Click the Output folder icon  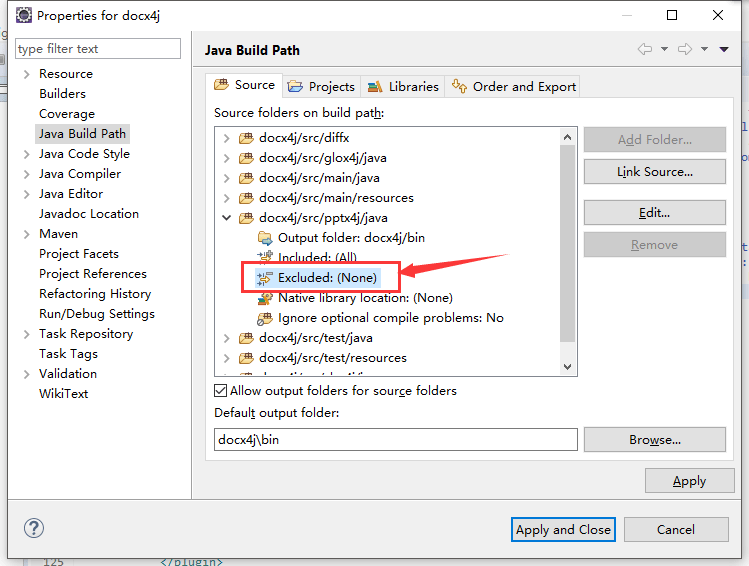[265, 238]
